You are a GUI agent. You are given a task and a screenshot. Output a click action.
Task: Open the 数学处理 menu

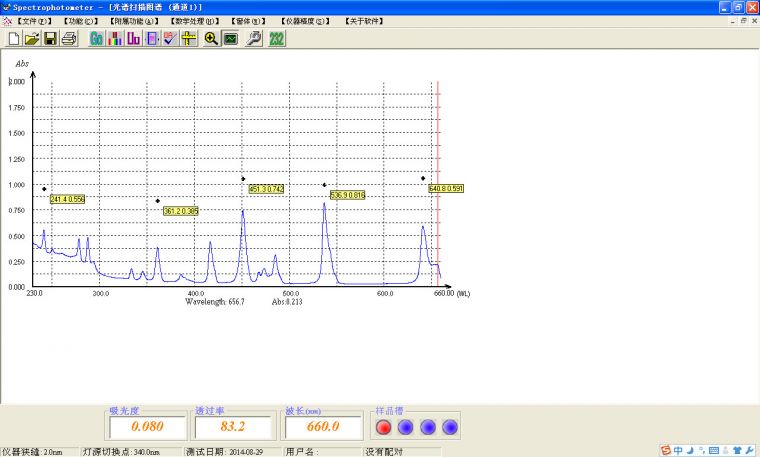click(192, 20)
